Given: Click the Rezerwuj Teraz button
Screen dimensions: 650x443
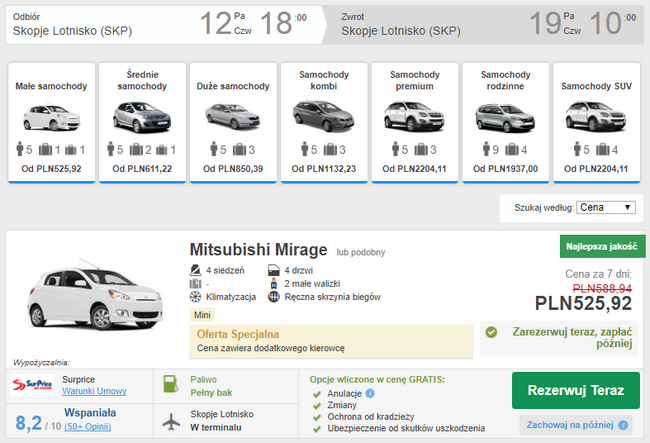Looking at the screenshot, I should coord(576,390).
